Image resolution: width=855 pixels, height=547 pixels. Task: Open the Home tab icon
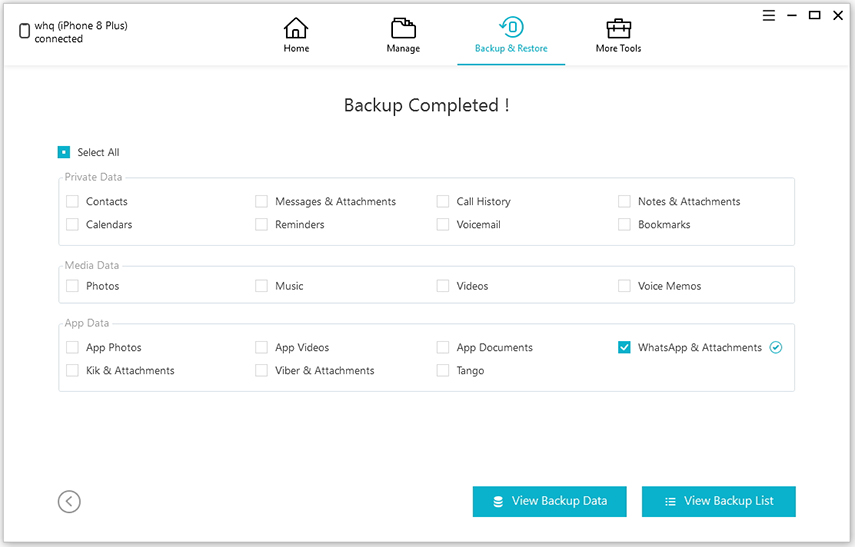pos(296,28)
